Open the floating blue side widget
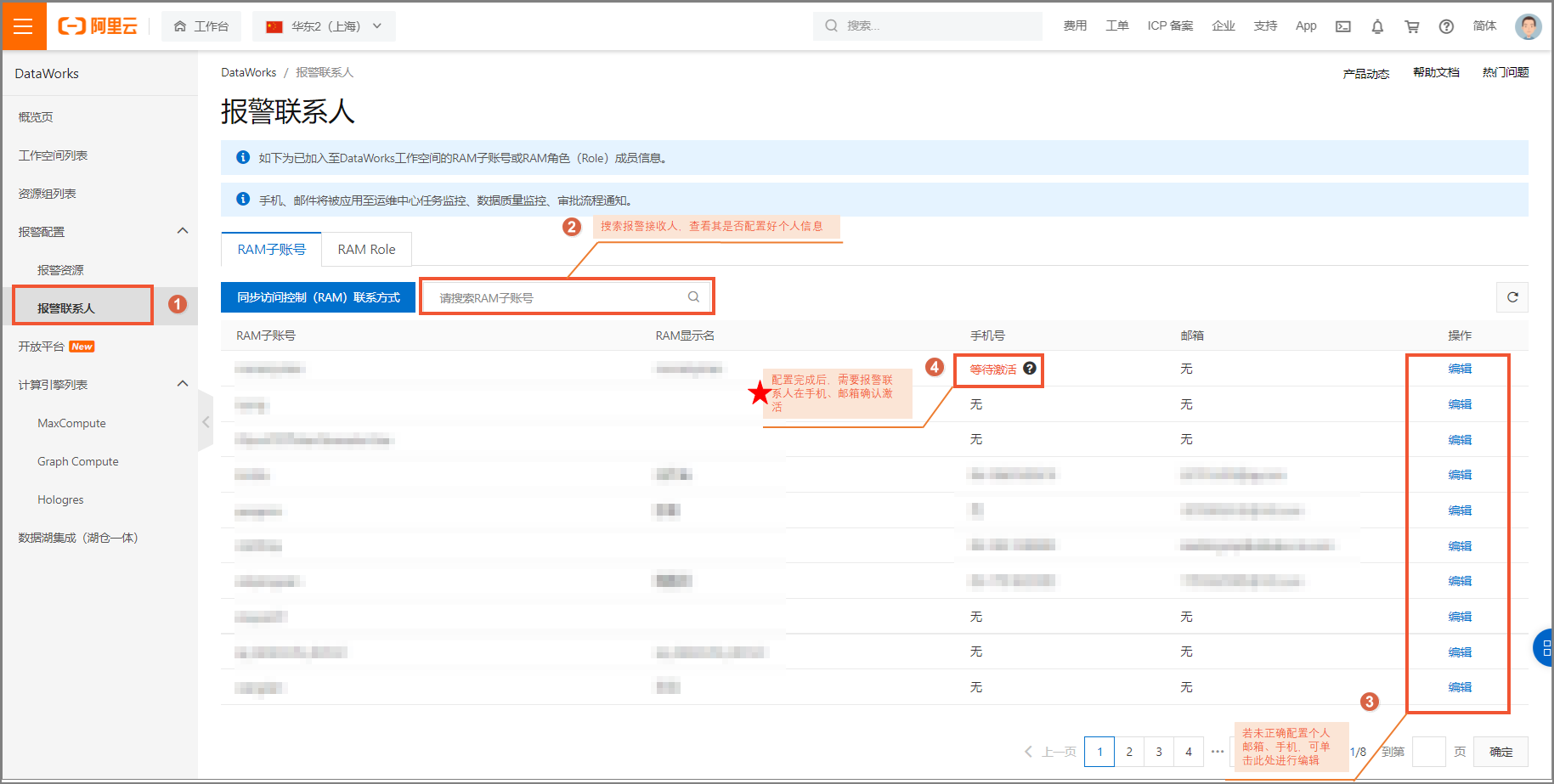The image size is (1554, 784). coord(1544,648)
